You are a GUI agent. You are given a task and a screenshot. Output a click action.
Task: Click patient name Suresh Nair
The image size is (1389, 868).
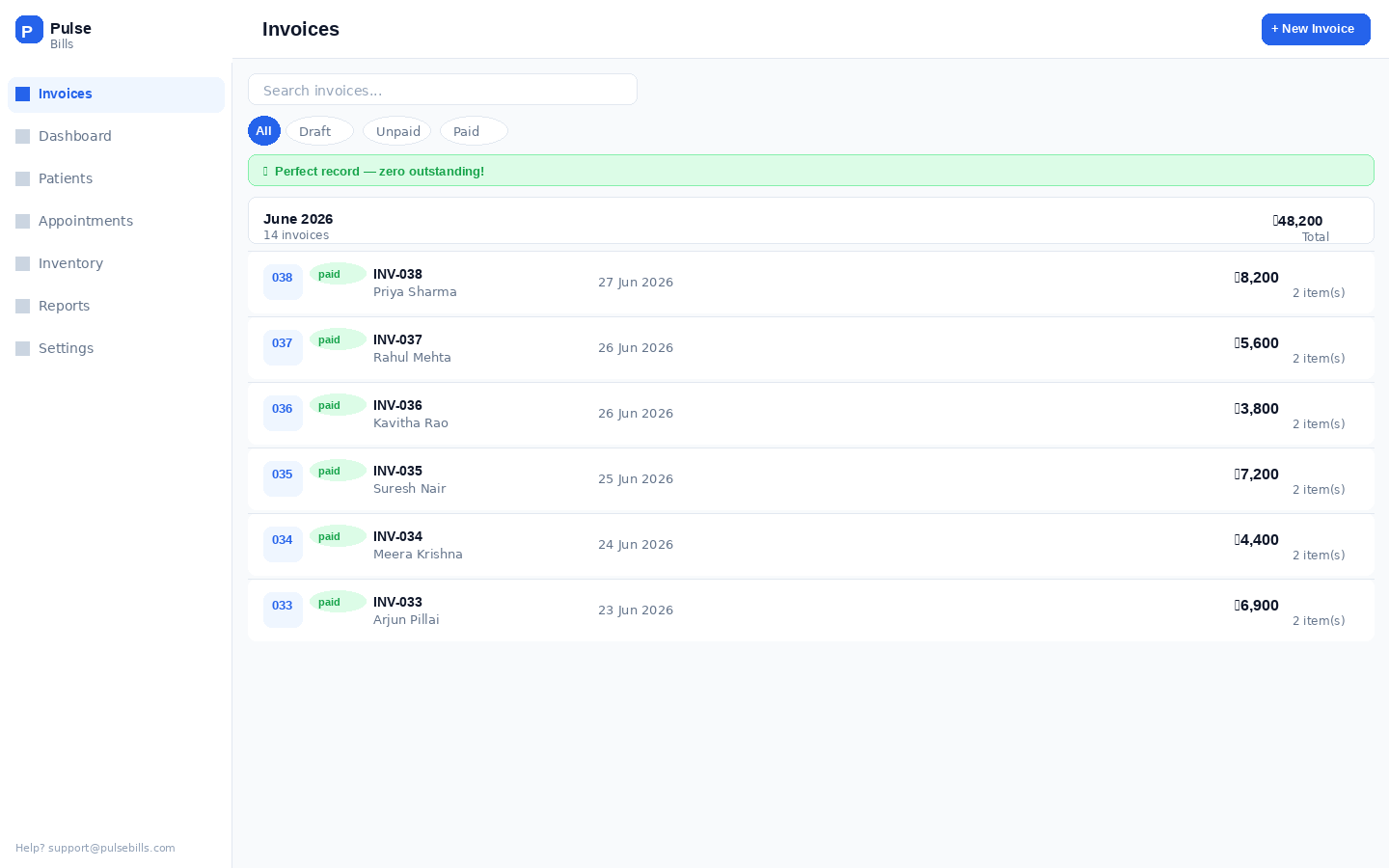[x=410, y=489]
